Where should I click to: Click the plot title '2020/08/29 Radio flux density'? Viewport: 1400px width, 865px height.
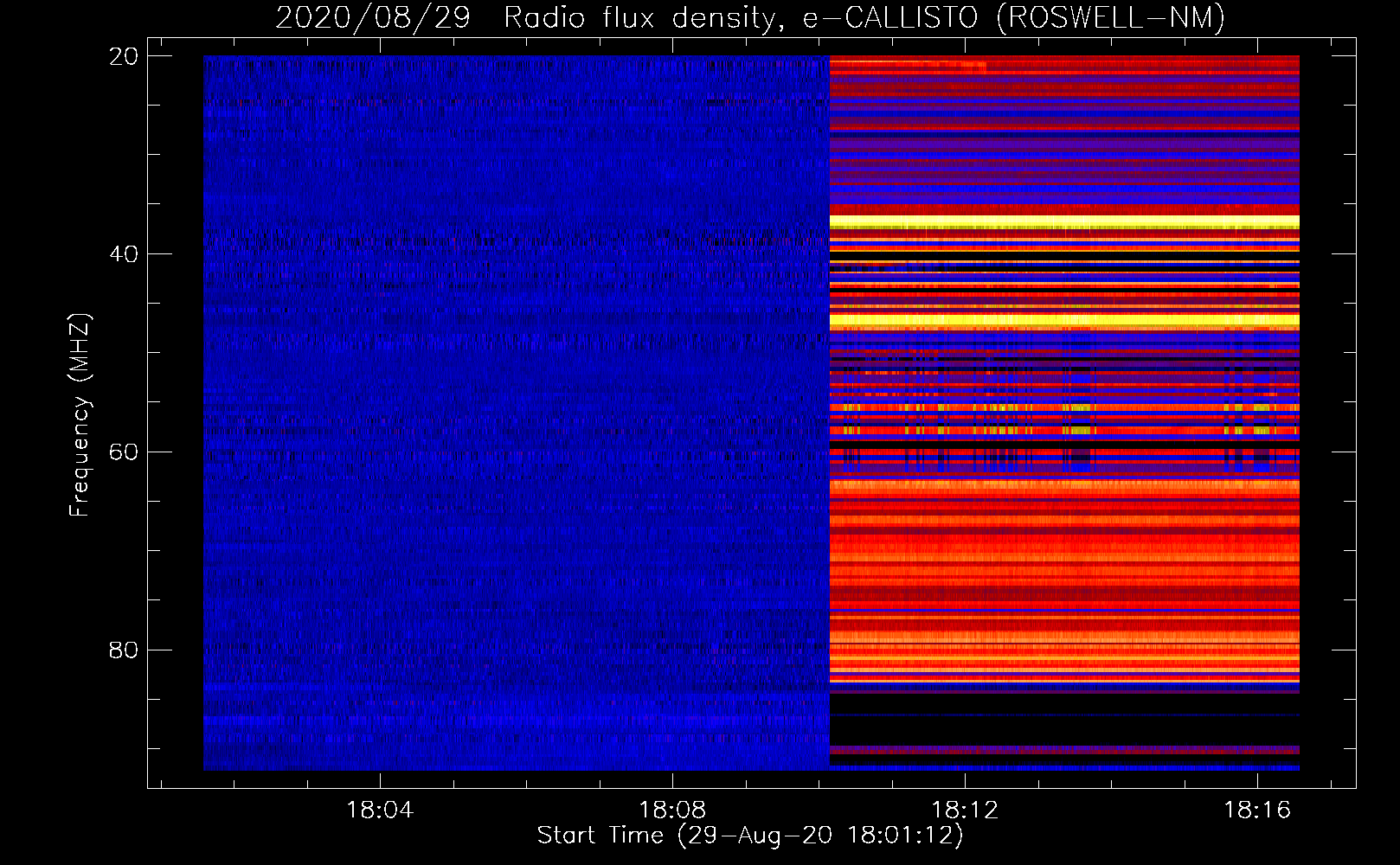[751, 17]
